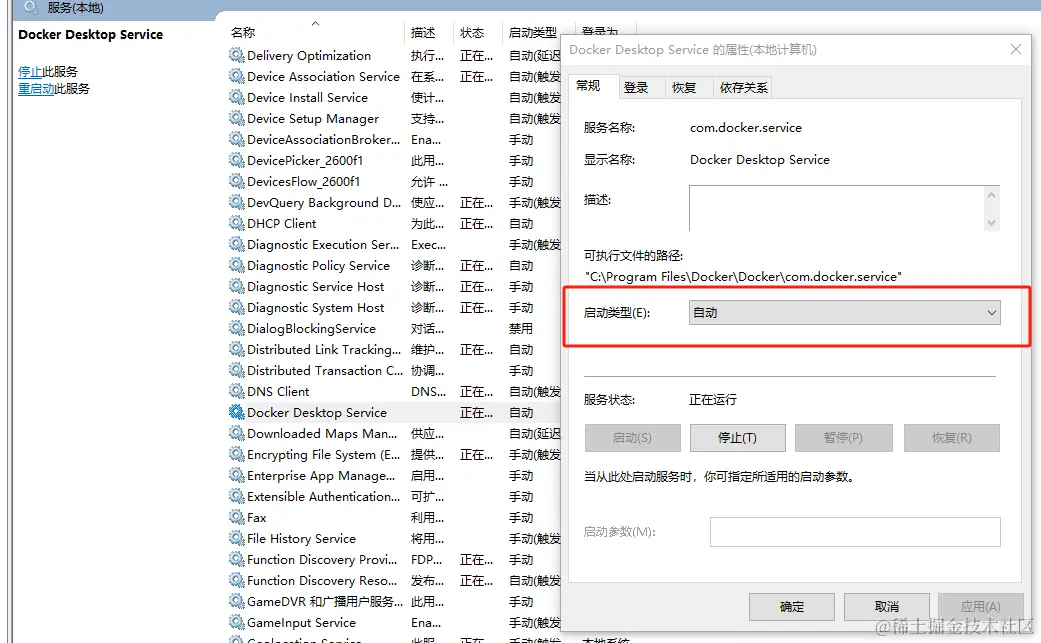Click the GameInput Service gear icon
The width and height of the screenshot is (1041, 643).
click(x=236, y=622)
